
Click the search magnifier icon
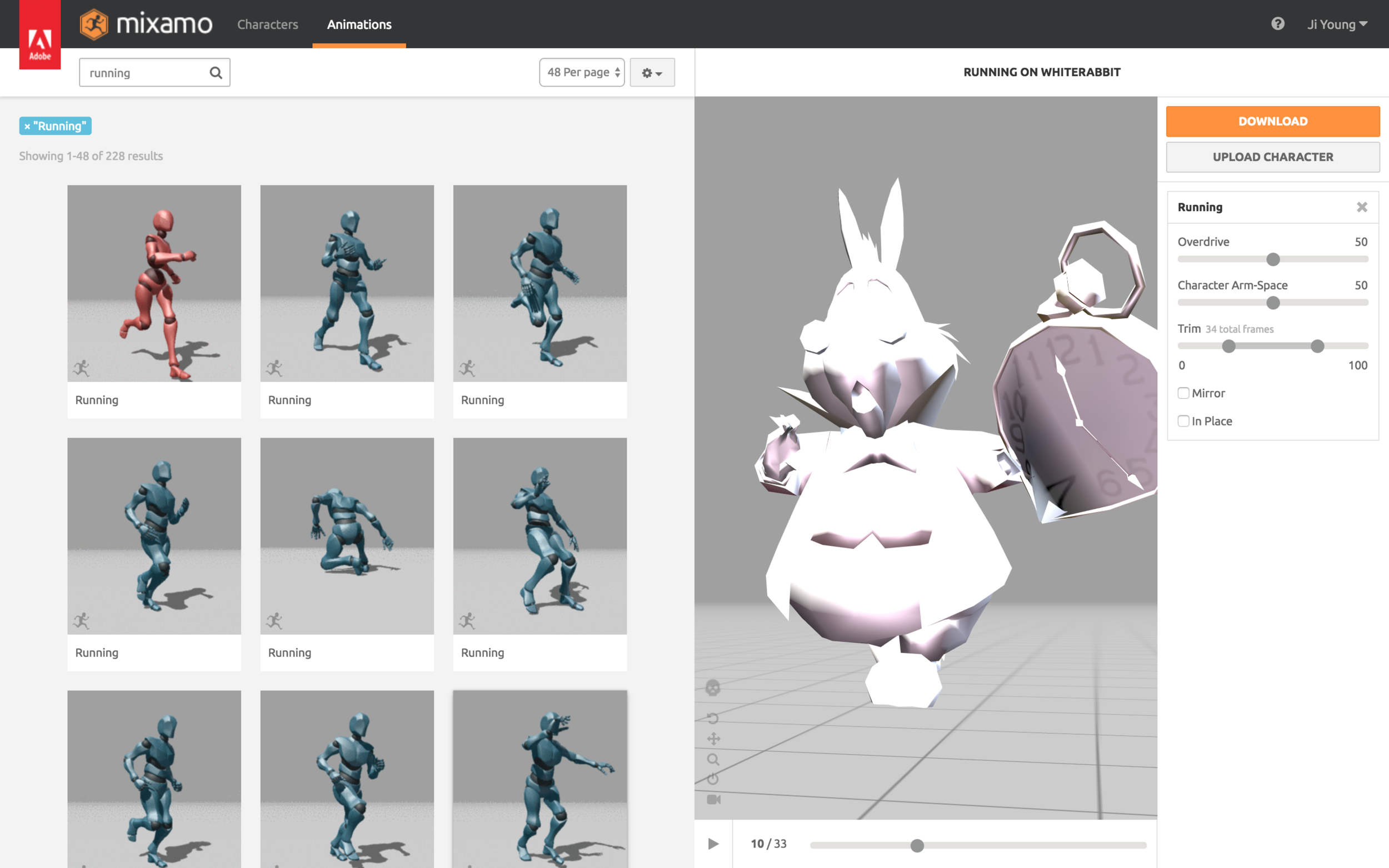pyautogui.click(x=216, y=72)
